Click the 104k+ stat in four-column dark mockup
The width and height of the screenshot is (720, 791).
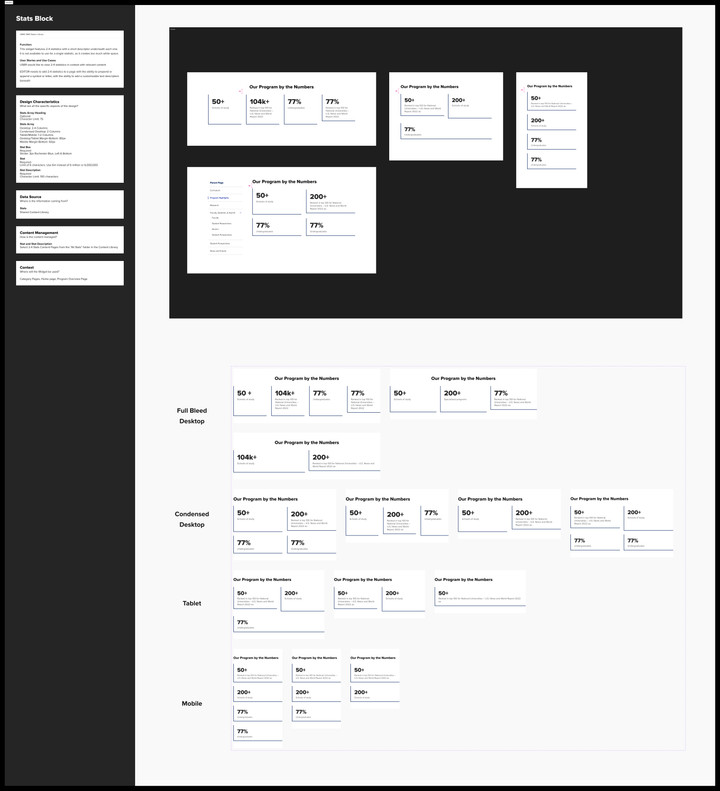coord(259,102)
